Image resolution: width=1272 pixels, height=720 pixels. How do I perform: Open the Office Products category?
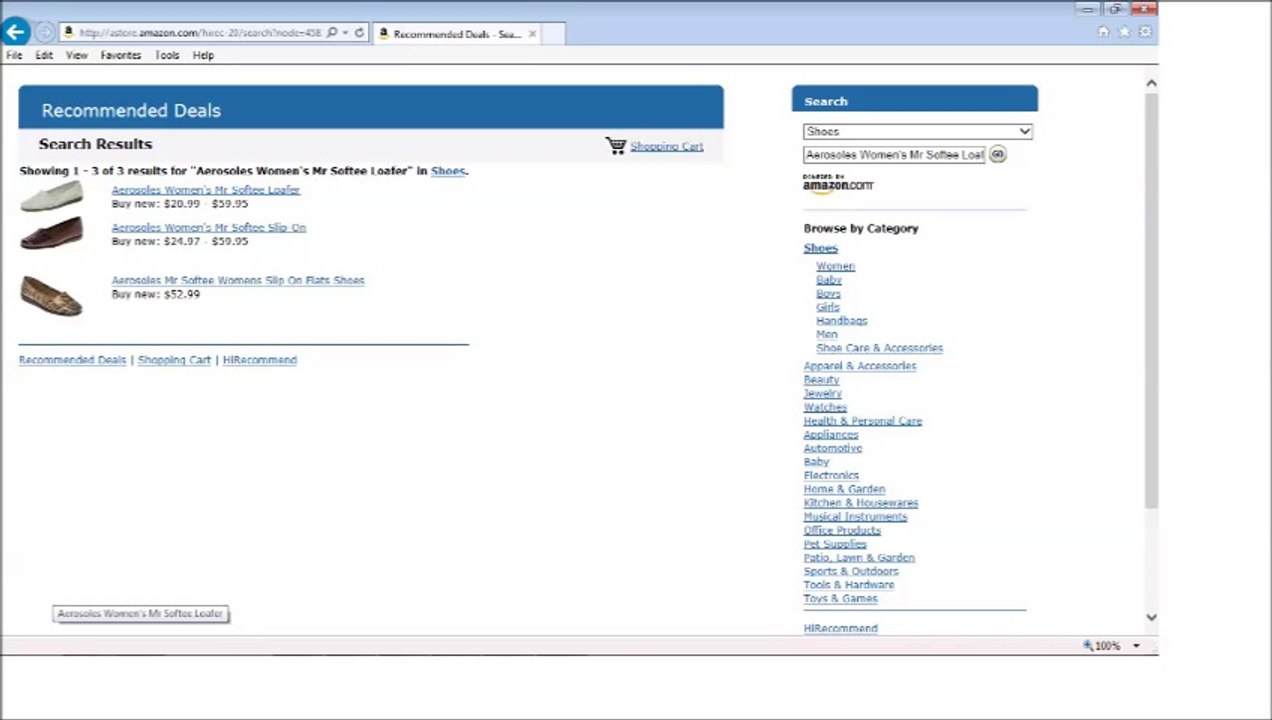tap(842, 531)
